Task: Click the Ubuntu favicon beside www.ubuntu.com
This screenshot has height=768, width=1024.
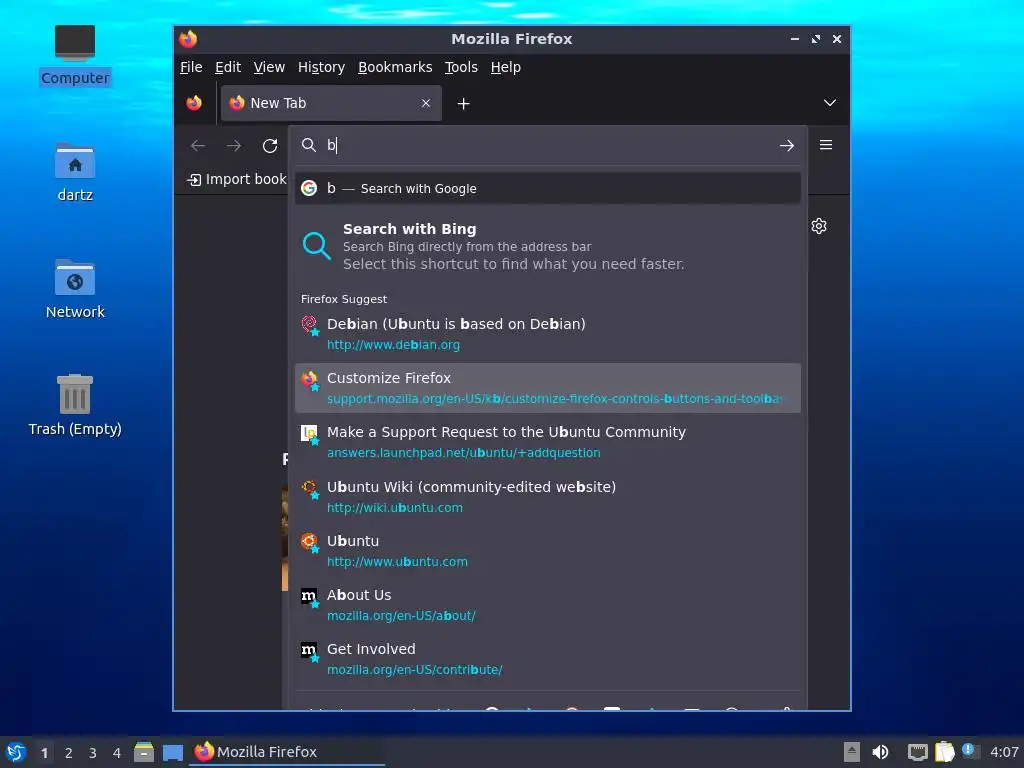Action: pos(310,542)
